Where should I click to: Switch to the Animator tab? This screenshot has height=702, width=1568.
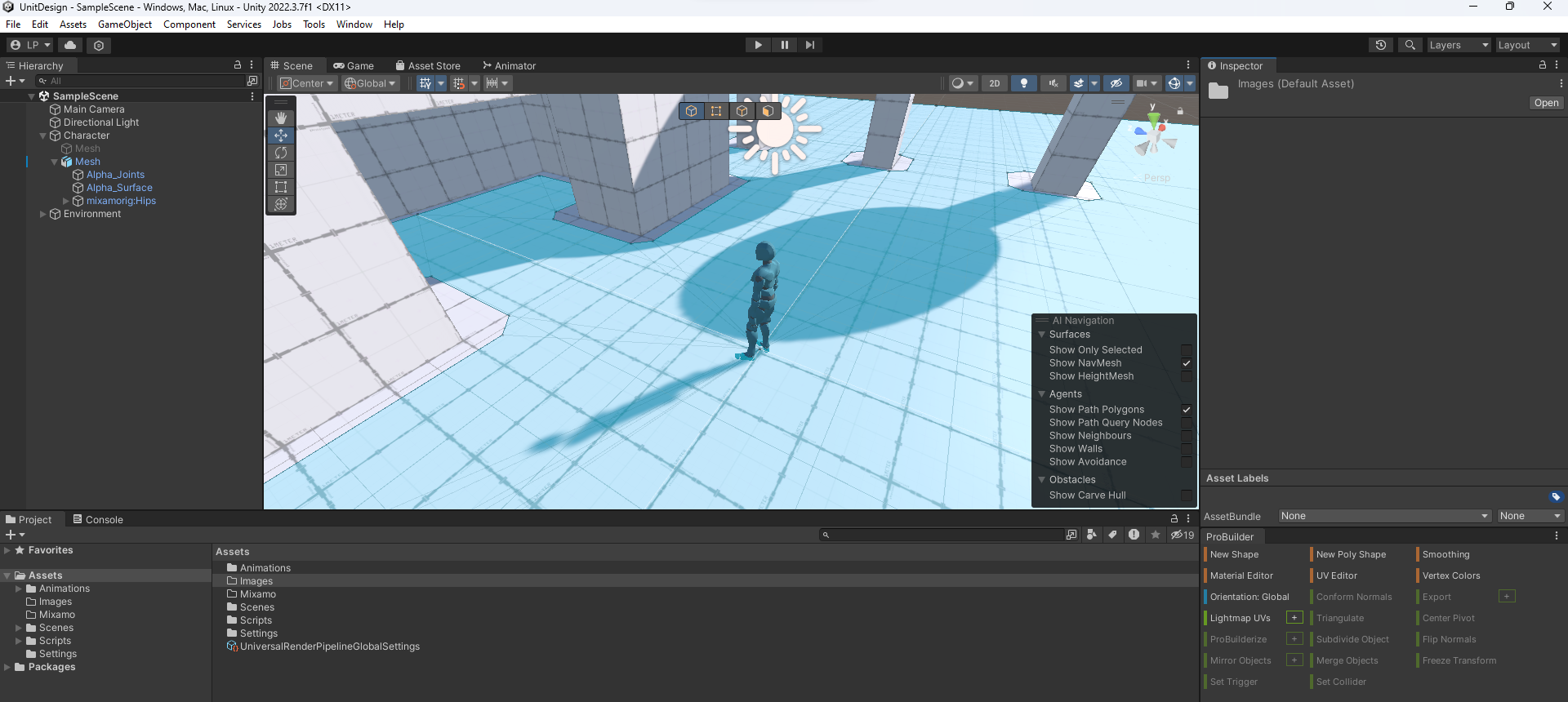[509, 66]
